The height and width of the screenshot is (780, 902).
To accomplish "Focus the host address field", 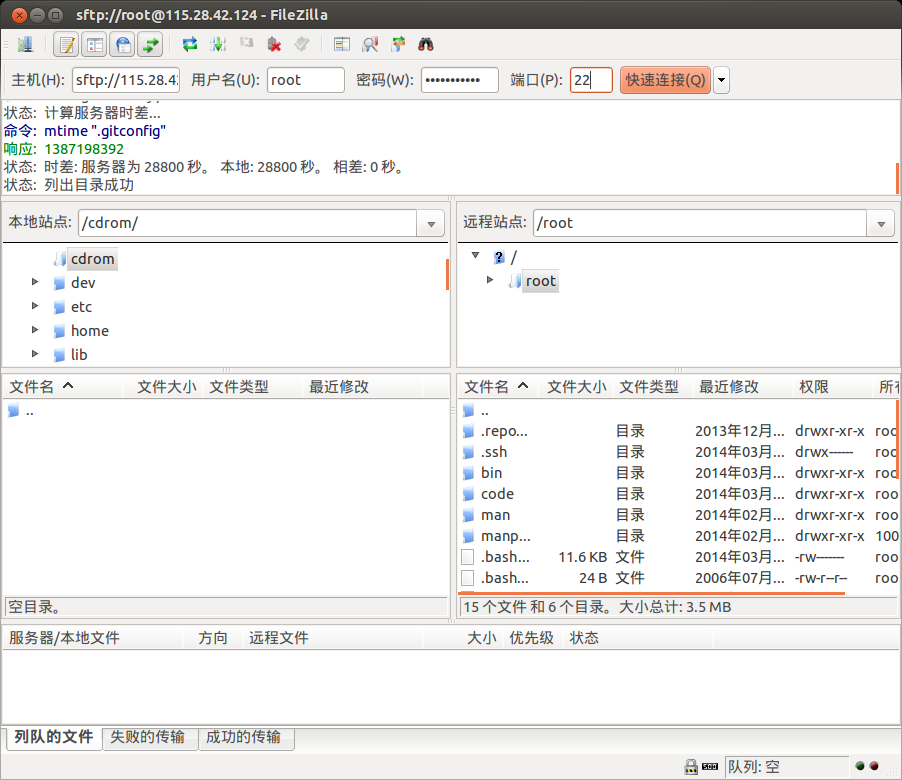I will coord(126,80).
